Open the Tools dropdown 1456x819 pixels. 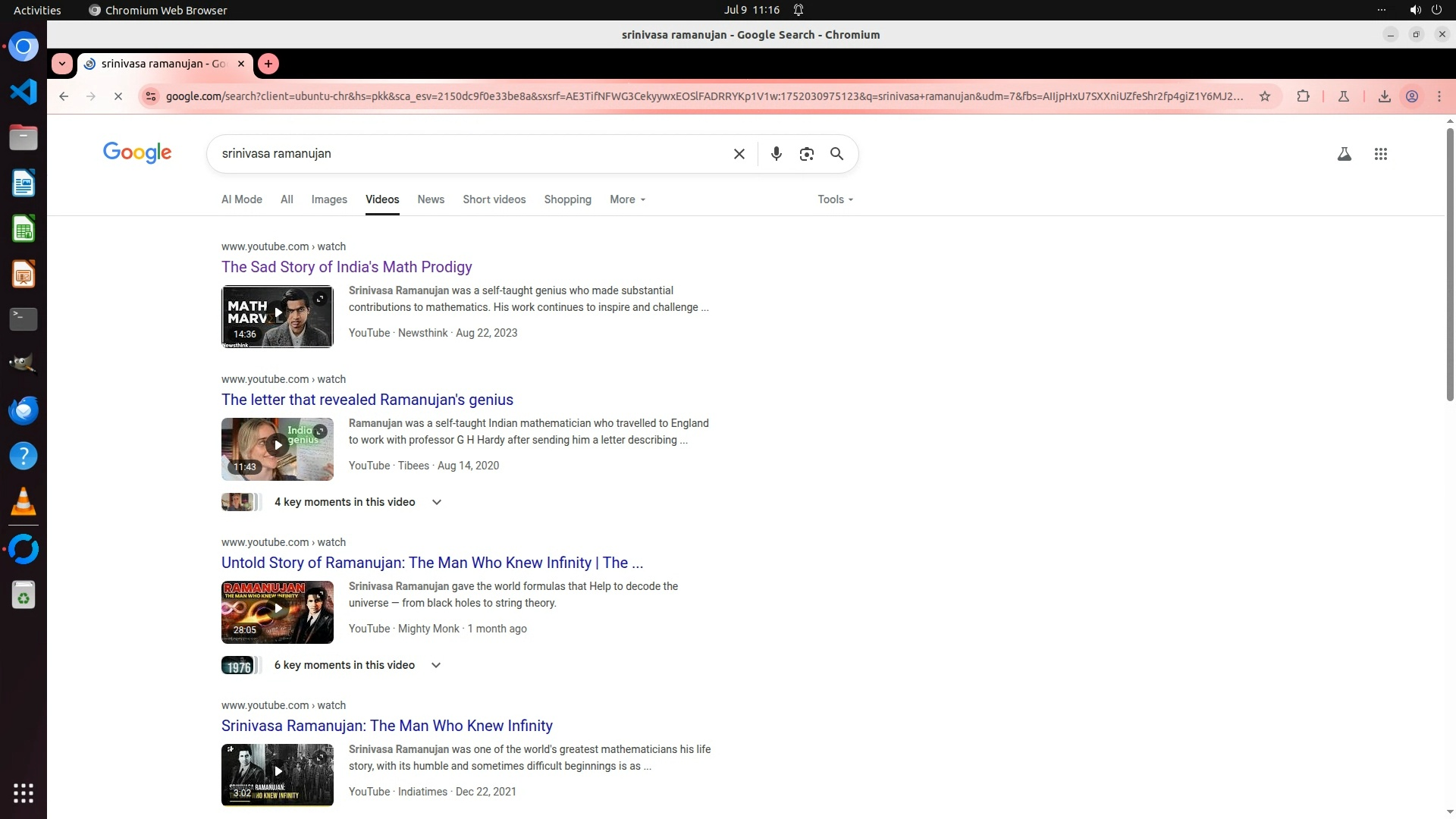(x=835, y=199)
